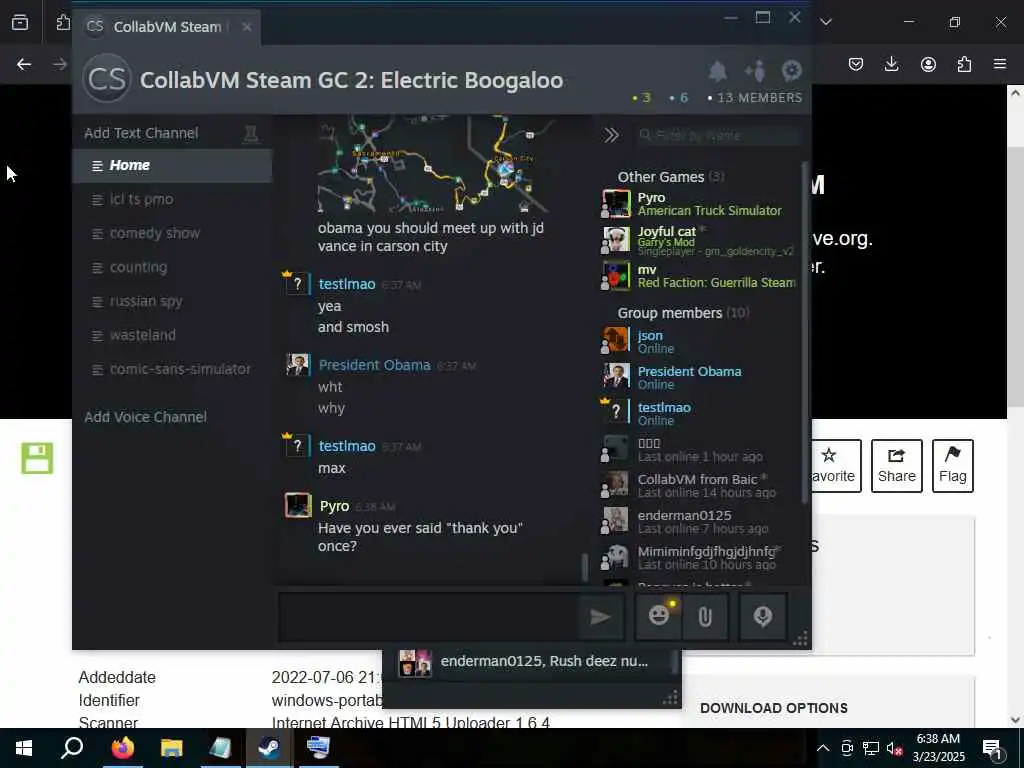Click the Group members section header
Screen dimensions: 1024x768
pyautogui.click(x=683, y=313)
